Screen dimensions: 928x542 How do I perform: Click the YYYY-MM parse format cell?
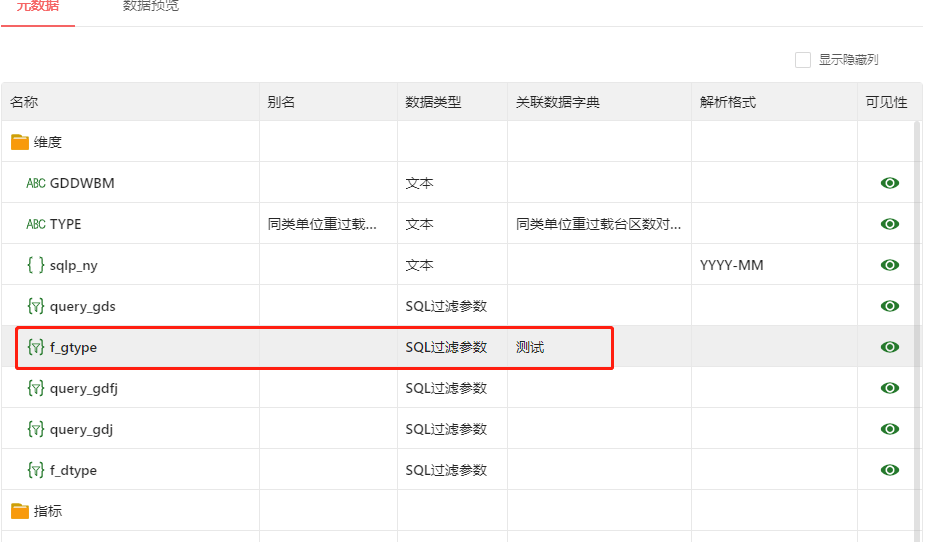tap(732, 266)
